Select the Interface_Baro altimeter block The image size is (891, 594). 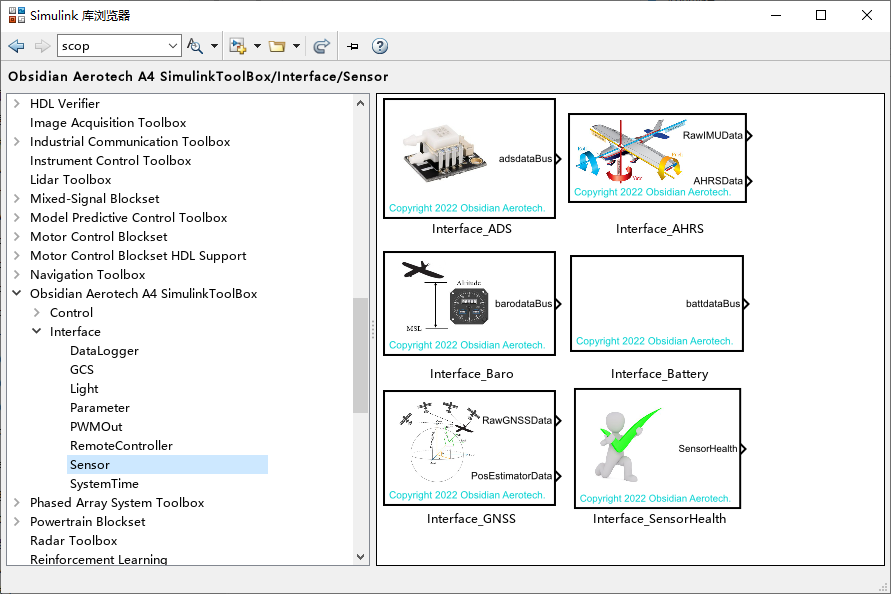click(469, 304)
